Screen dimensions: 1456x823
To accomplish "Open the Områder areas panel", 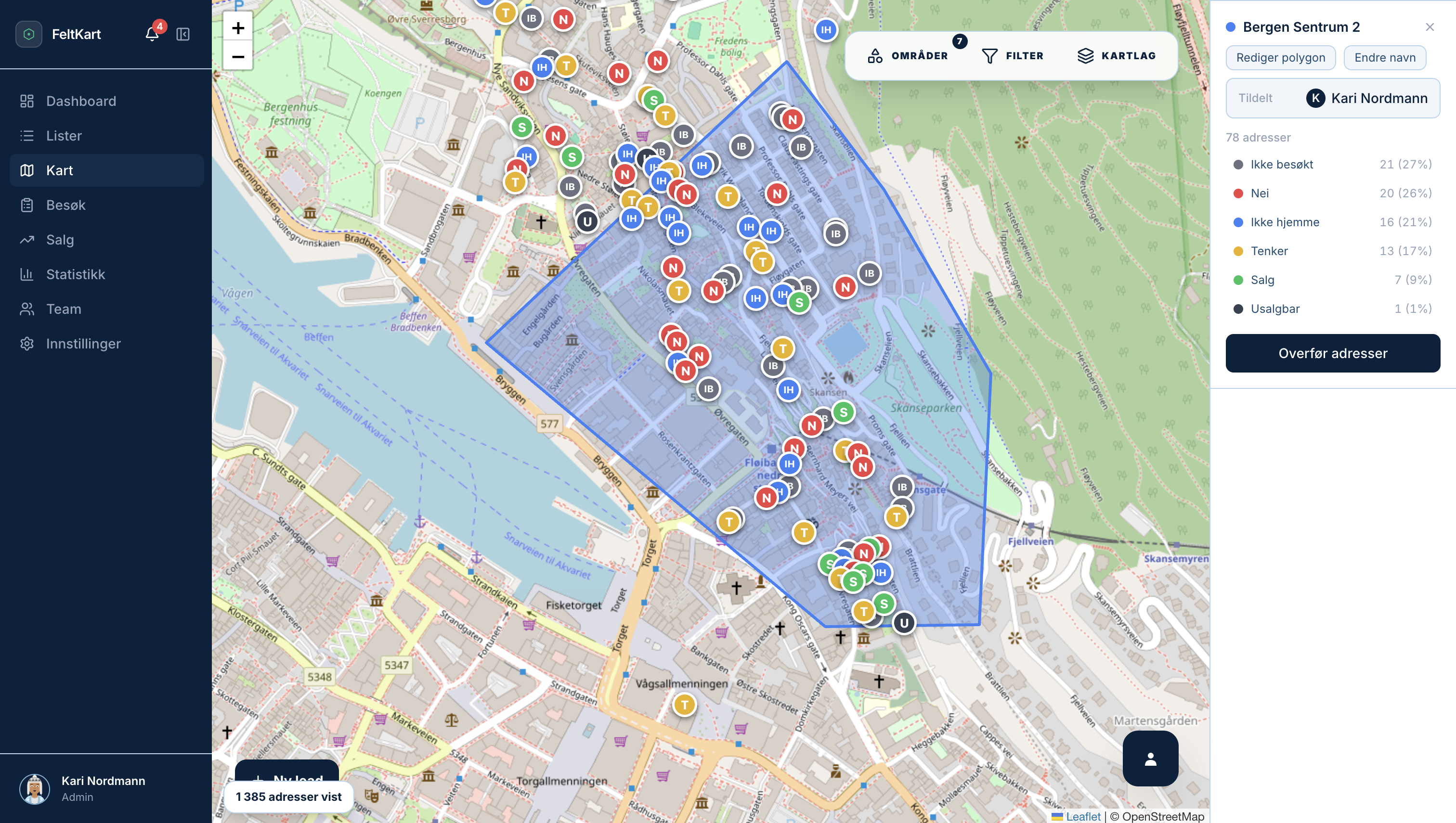I will [908, 55].
